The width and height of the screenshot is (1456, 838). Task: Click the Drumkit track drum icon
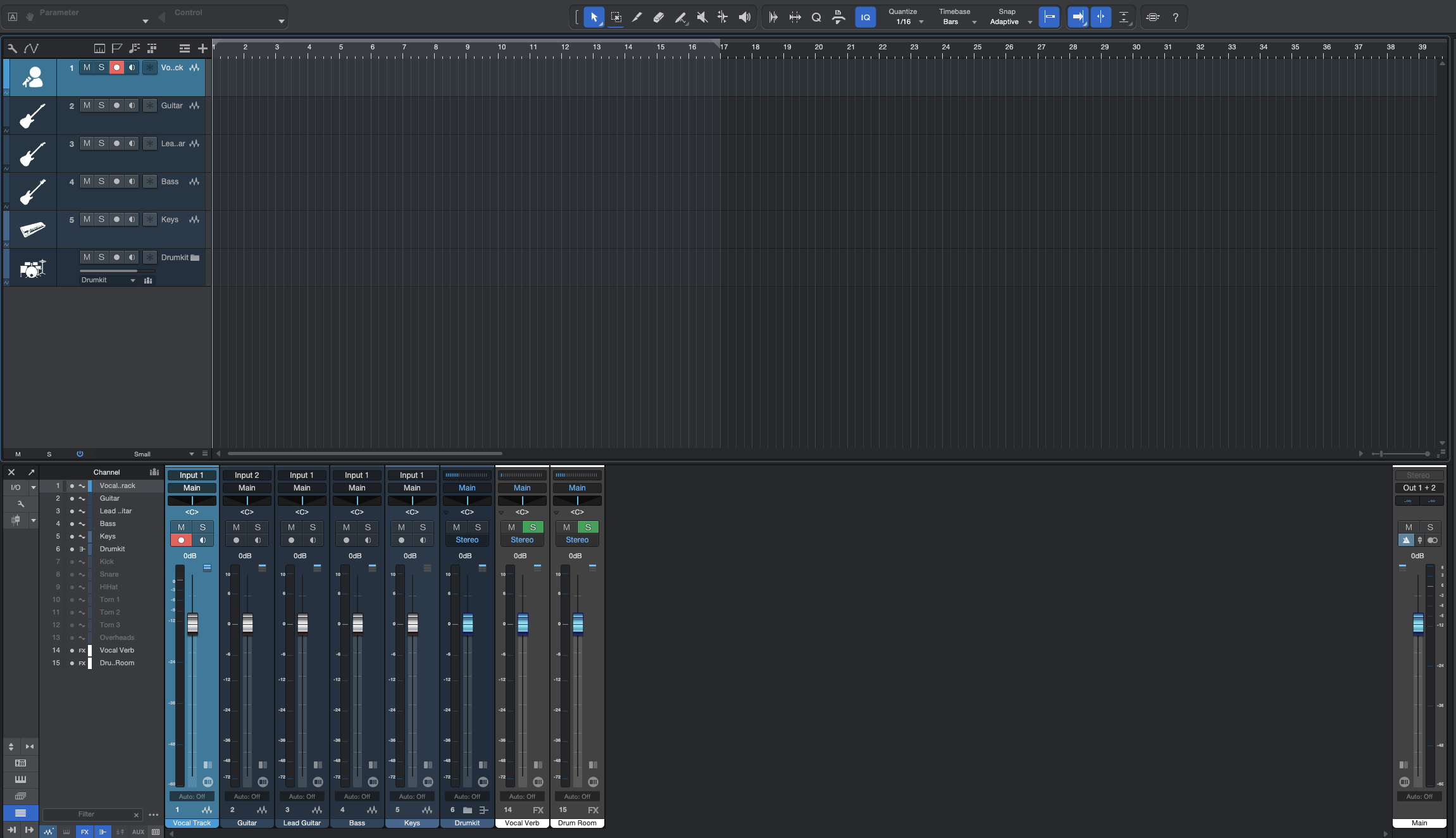click(x=32, y=268)
